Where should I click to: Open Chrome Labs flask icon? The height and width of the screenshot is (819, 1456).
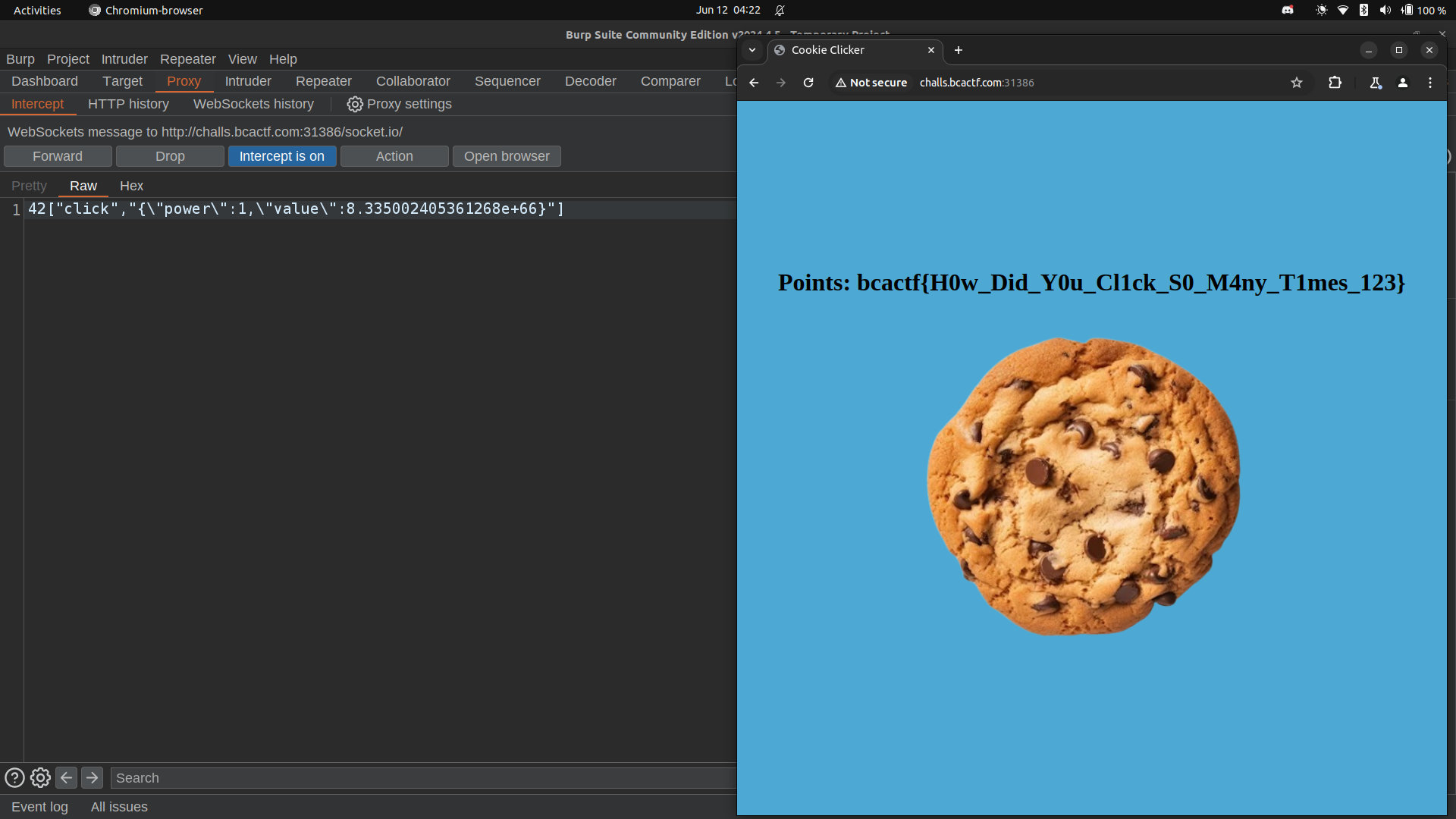click(x=1375, y=83)
